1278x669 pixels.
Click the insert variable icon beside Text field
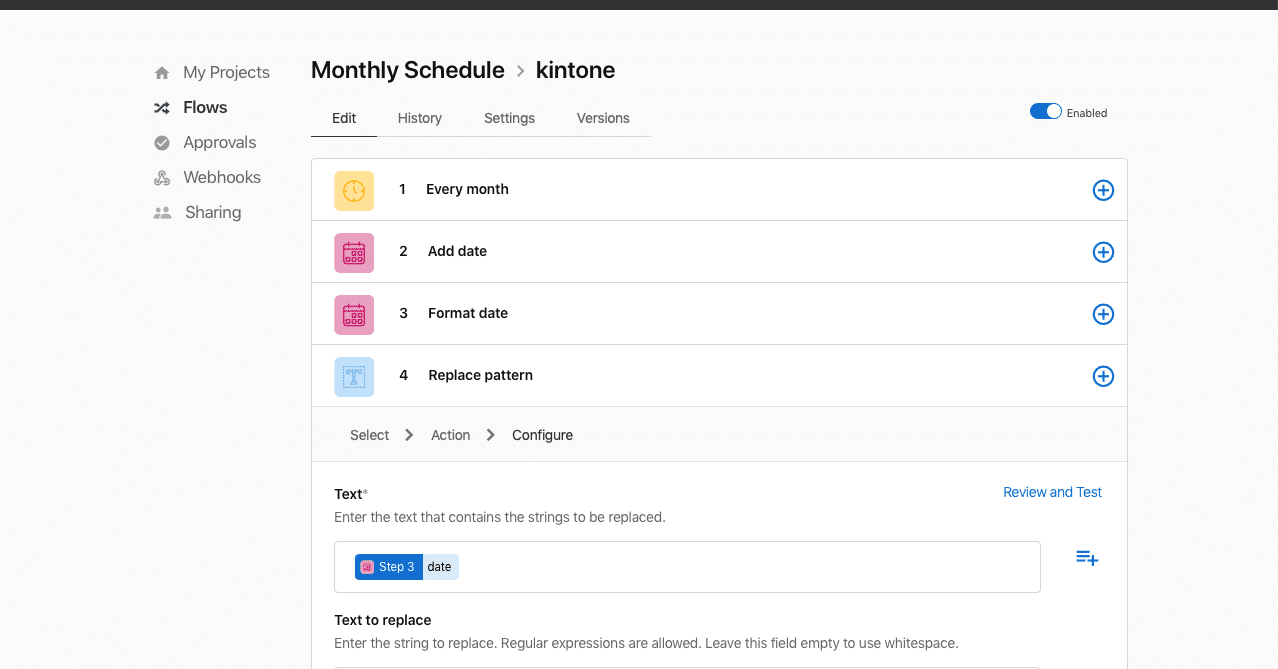point(1087,558)
